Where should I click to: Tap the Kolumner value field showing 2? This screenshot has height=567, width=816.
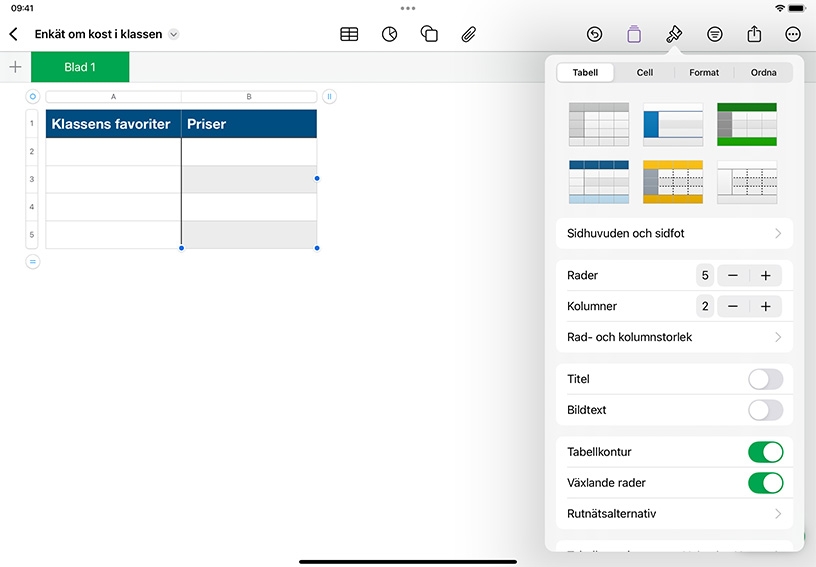(x=705, y=306)
